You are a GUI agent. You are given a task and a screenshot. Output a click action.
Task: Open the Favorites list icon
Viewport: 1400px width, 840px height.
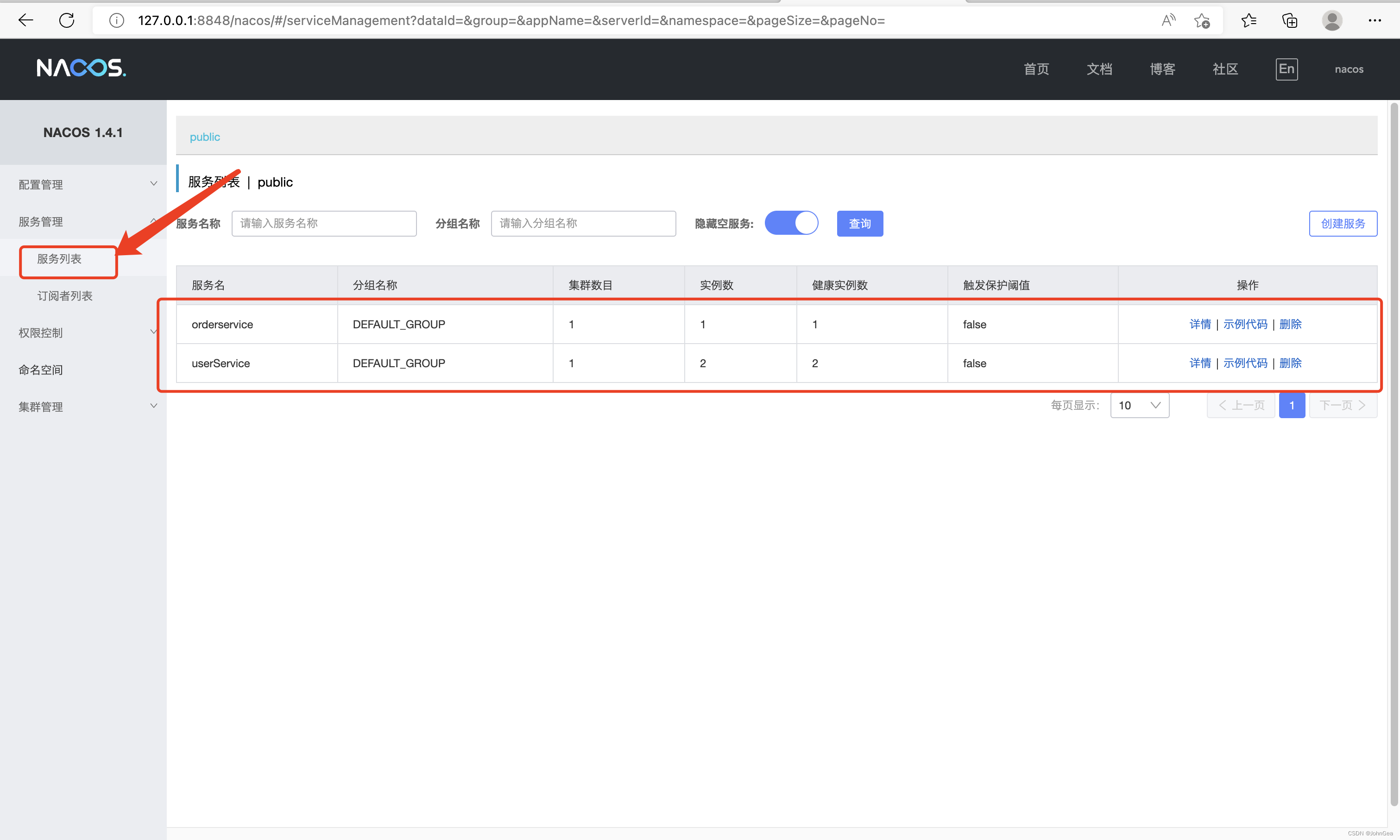click(x=1249, y=20)
